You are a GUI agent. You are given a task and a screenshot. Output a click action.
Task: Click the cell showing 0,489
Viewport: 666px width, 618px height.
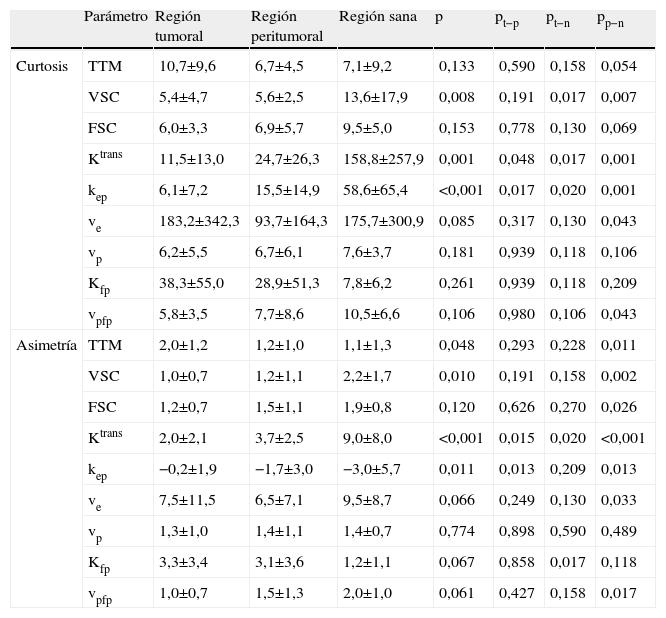point(617,532)
